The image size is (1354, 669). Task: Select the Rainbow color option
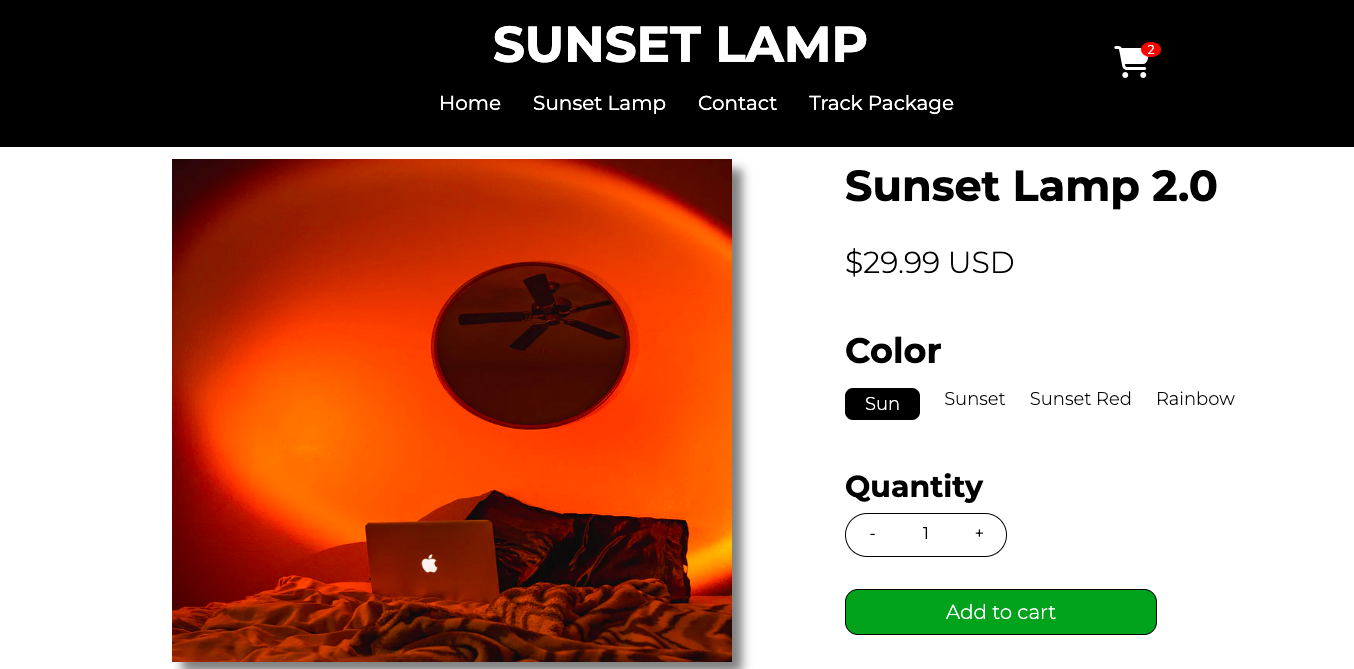[x=1195, y=399]
